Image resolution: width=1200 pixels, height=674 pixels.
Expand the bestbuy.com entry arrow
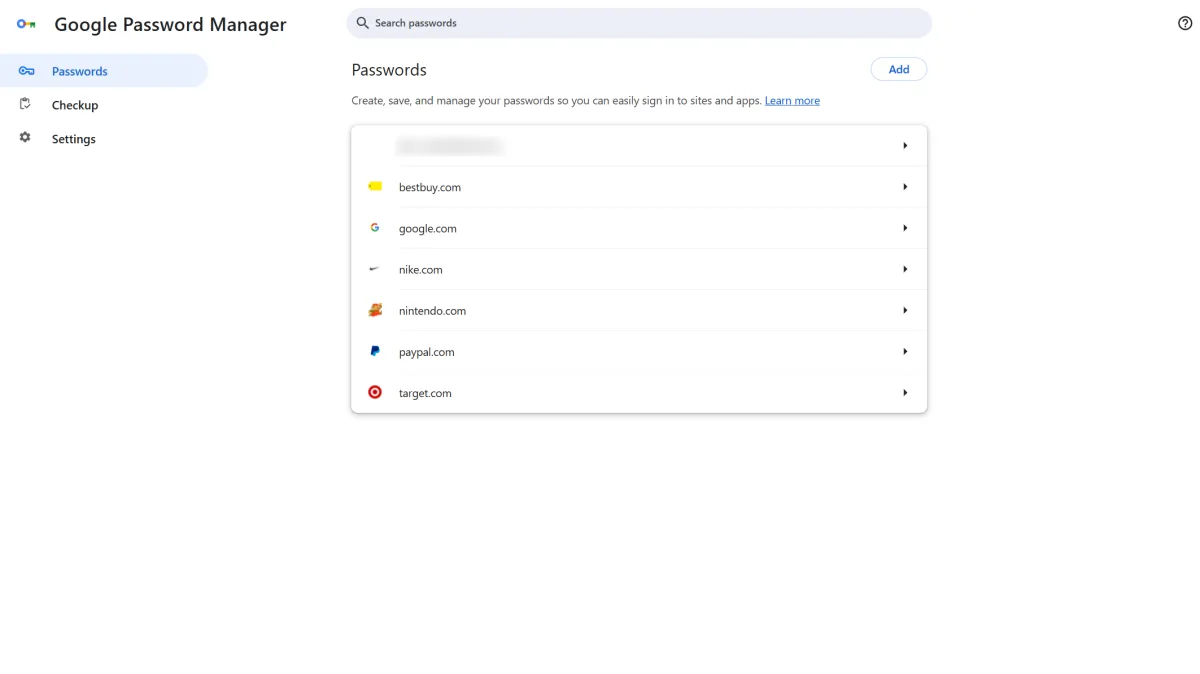click(x=905, y=187)
